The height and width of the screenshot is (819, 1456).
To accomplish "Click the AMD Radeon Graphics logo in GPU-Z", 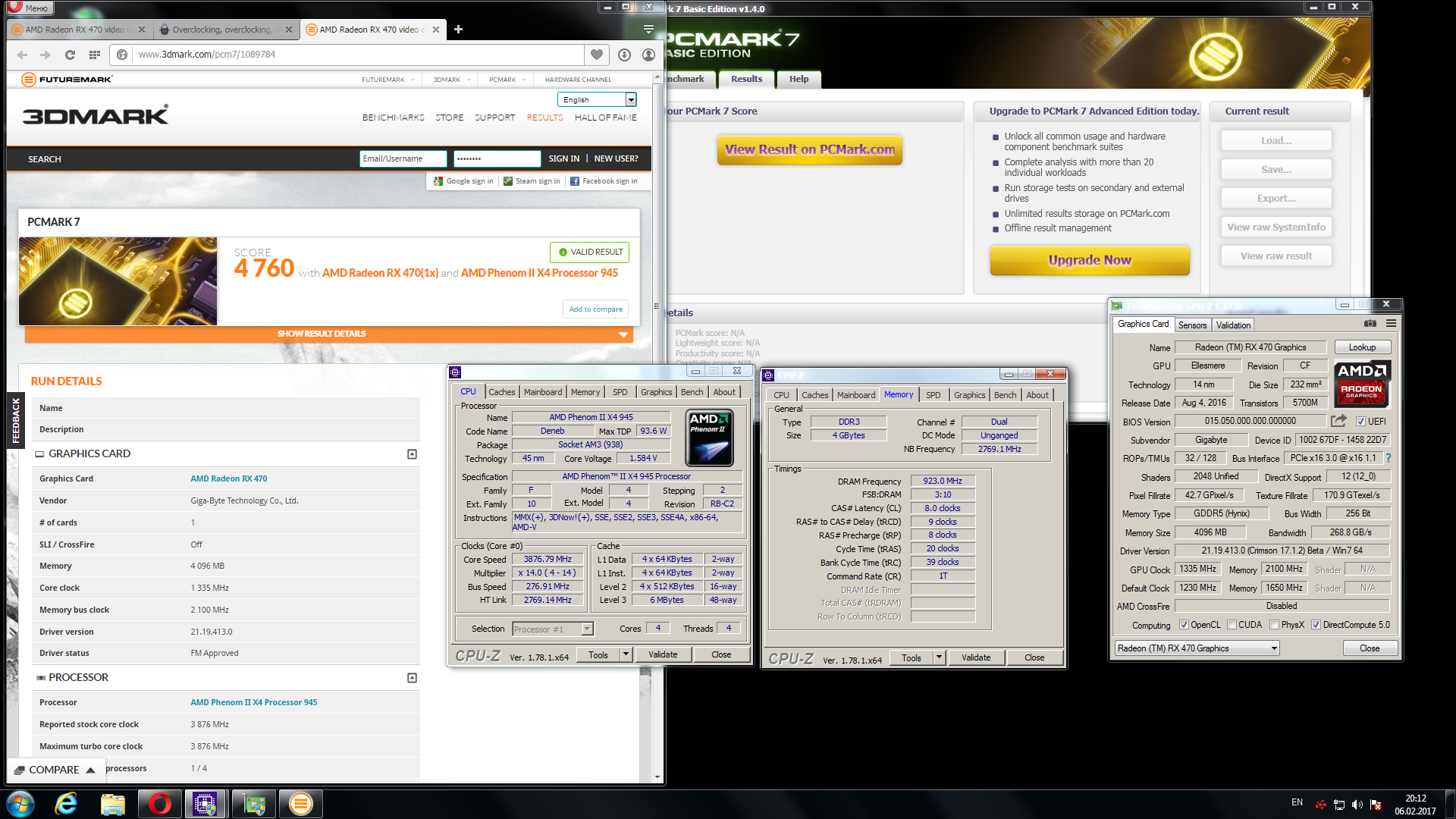I will [x=1362, y=384].
